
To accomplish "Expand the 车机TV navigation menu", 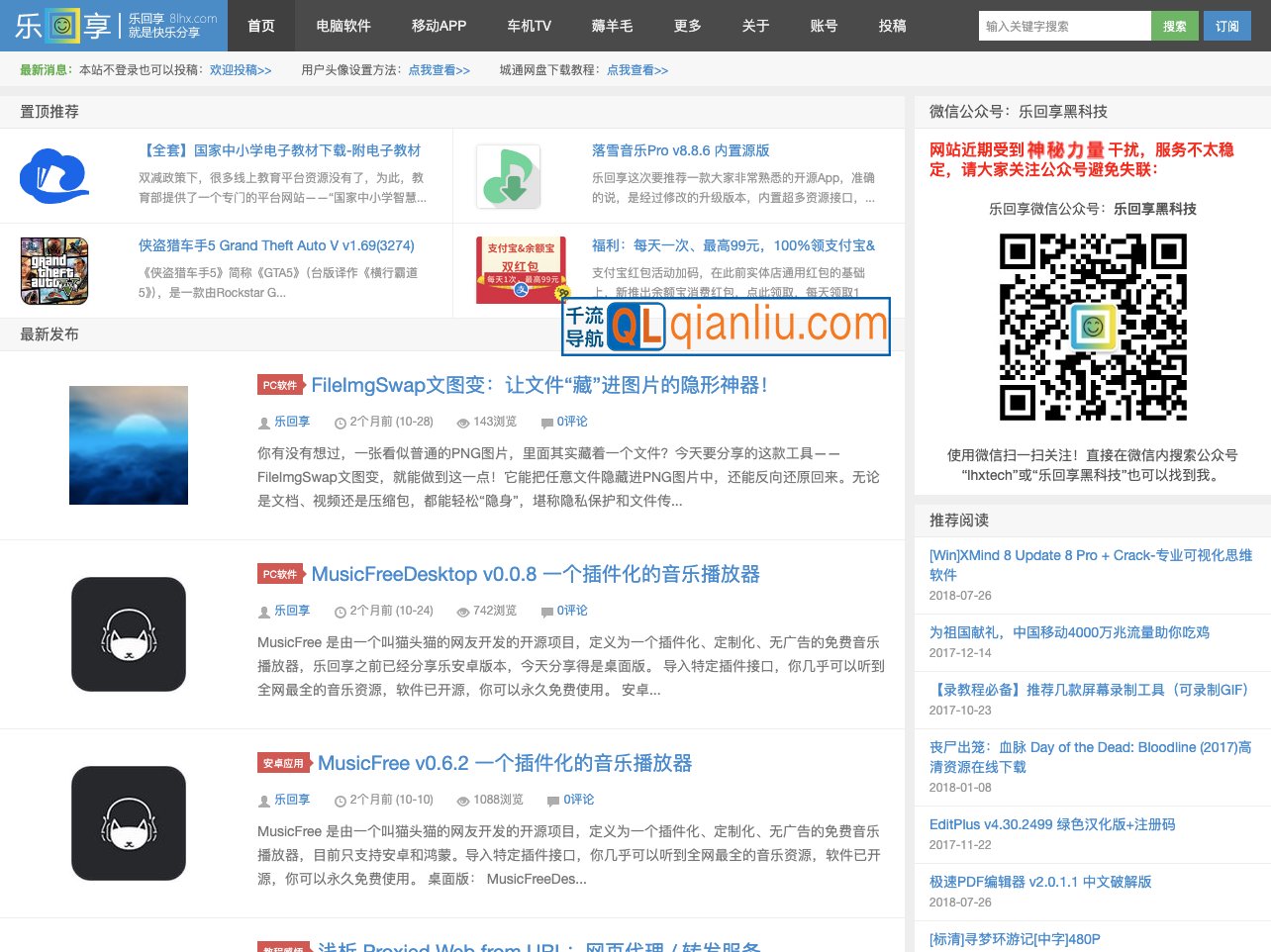I will 529,26.
